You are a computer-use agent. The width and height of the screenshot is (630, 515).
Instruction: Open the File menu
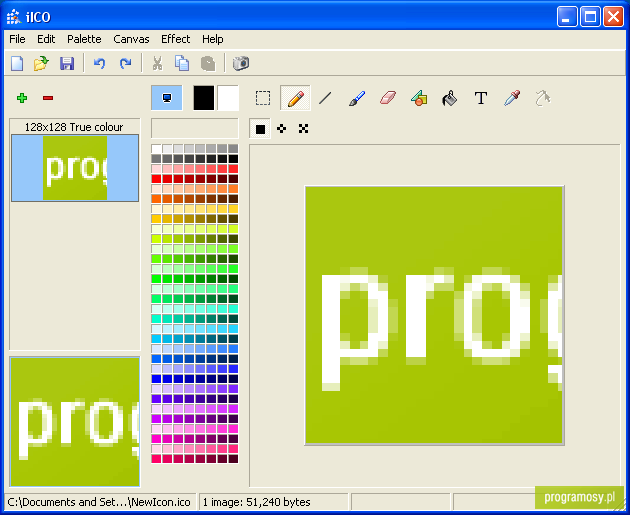click(x=17, y=39)
